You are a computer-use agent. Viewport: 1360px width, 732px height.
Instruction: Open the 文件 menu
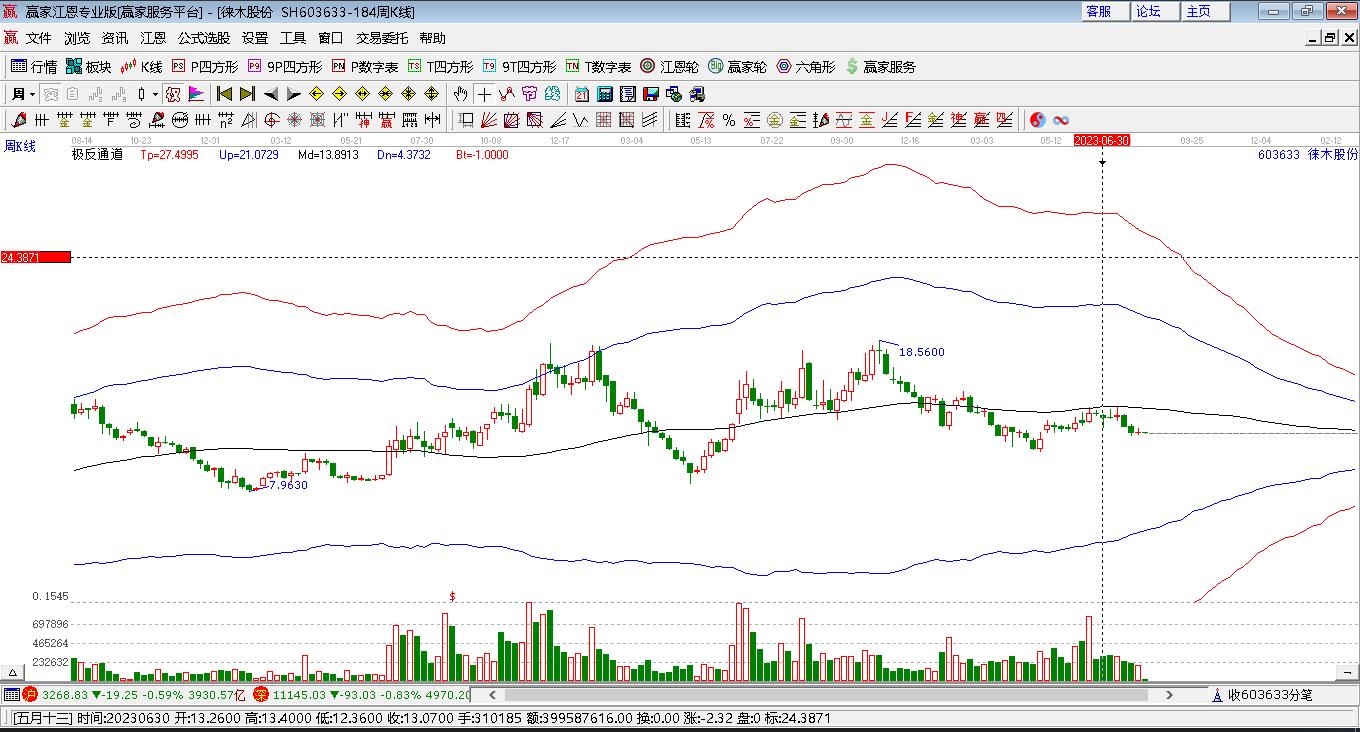point(39,38)
